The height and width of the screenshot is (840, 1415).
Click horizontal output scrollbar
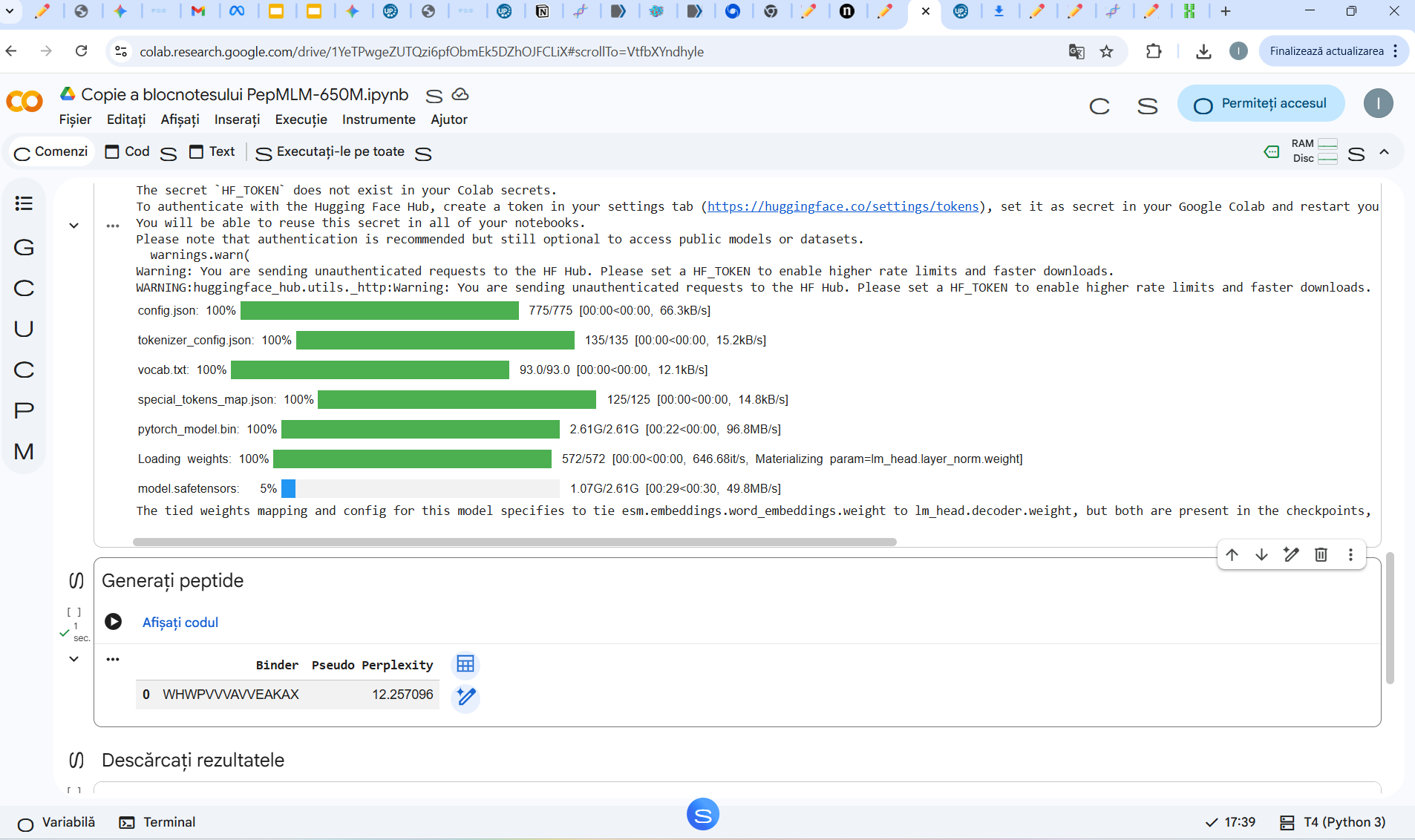[514, 542]
